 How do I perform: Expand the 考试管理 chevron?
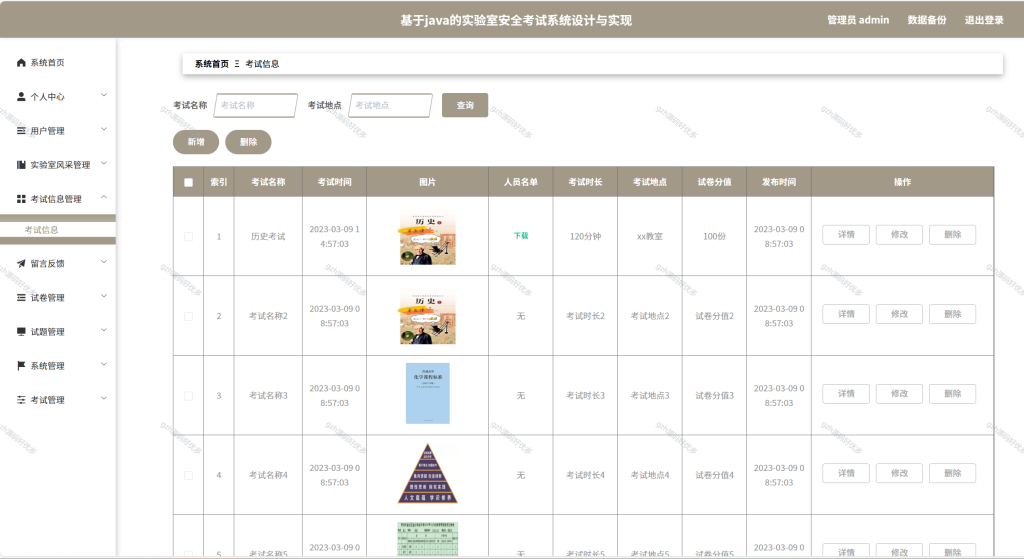(x=104, y=398)
